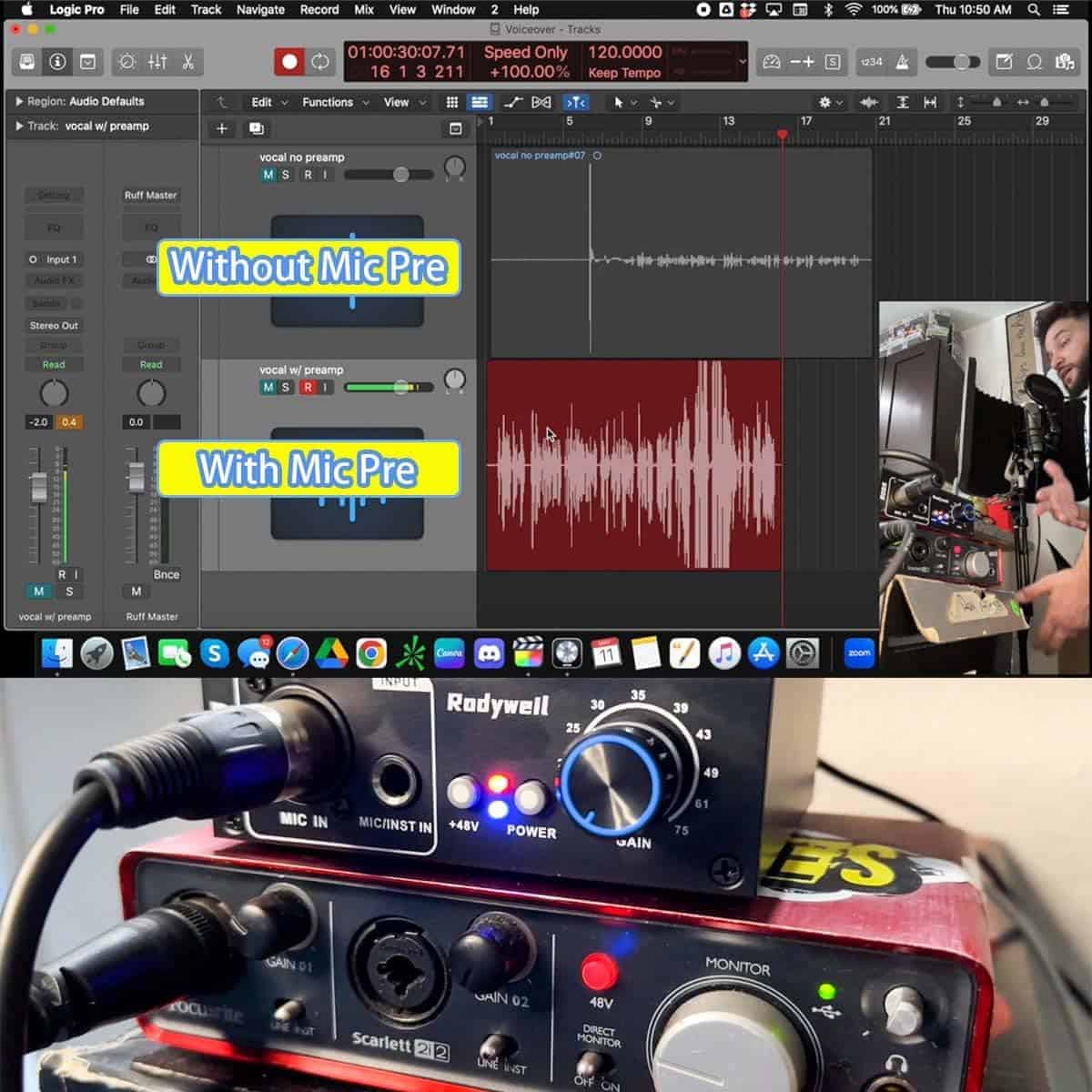Click the grid view icon in the toolbar

tap(452, 102)
